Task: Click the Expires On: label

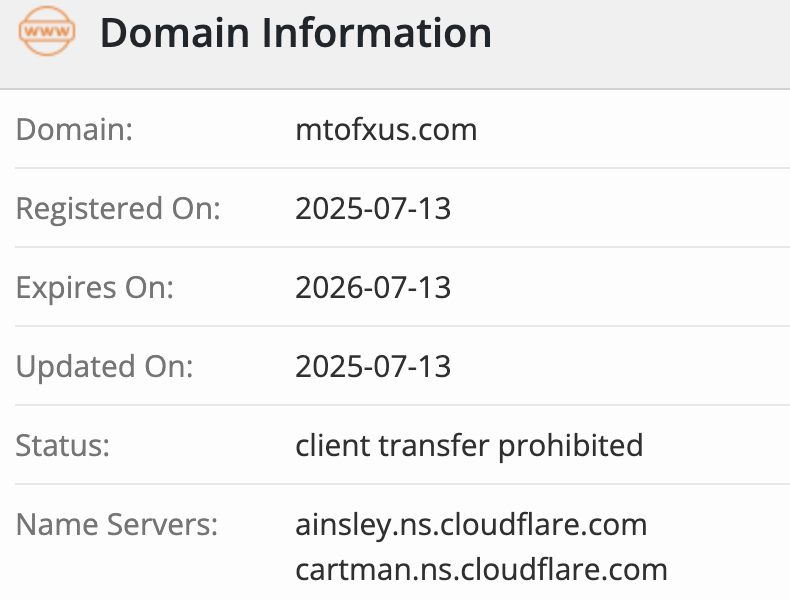Action: [x=95, y=288]
